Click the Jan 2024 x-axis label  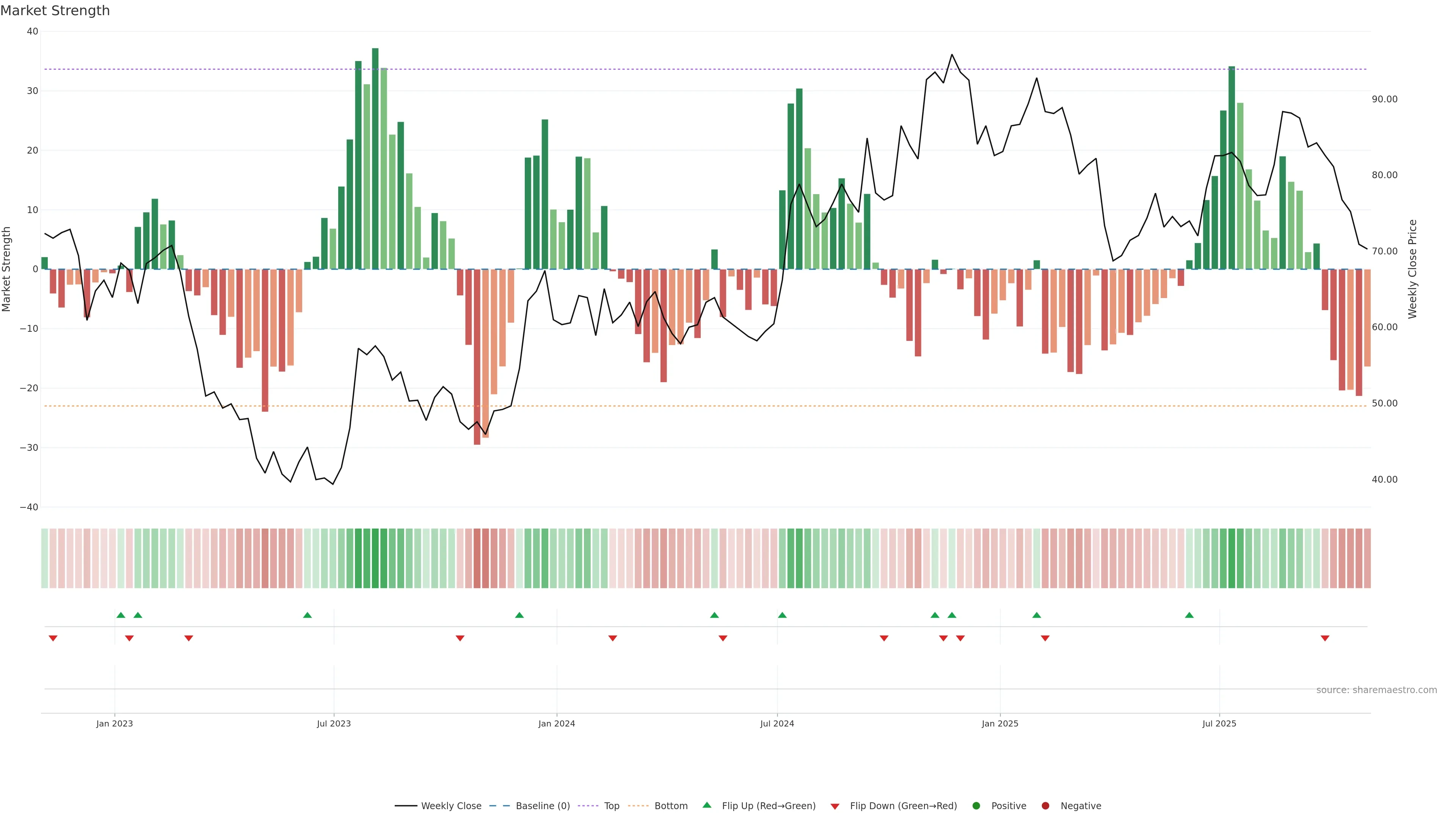(x=556, y=723)
